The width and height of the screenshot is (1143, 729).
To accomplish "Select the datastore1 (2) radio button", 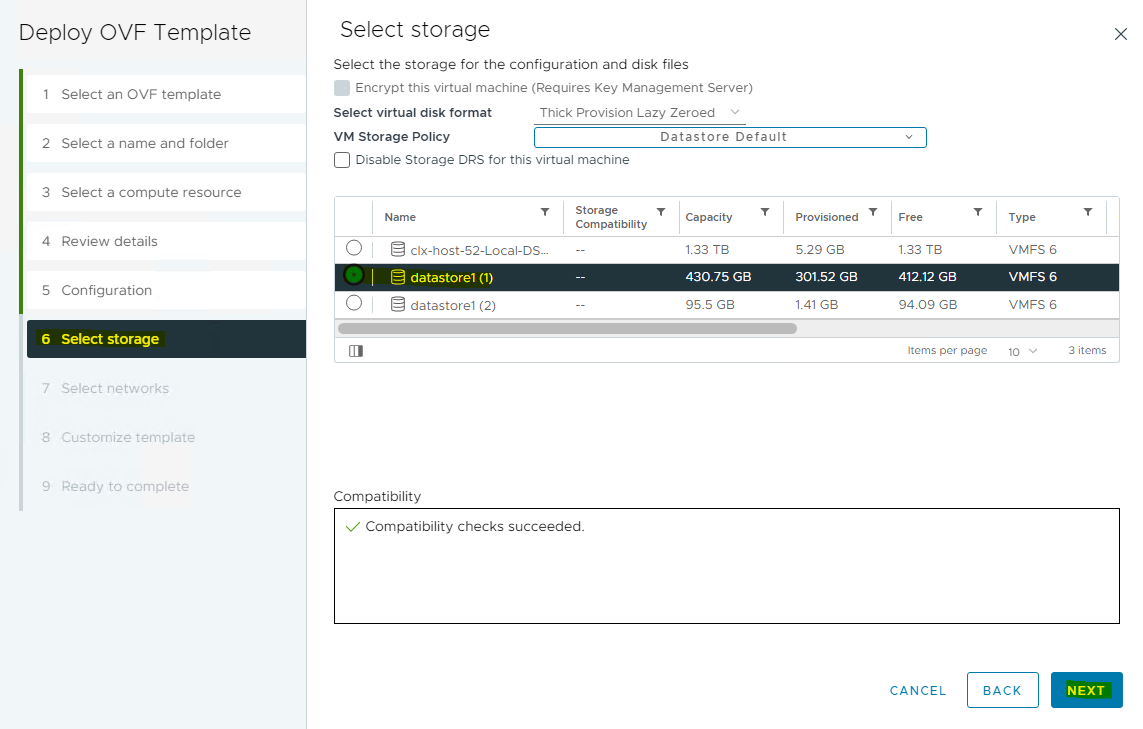I will 354,303.
